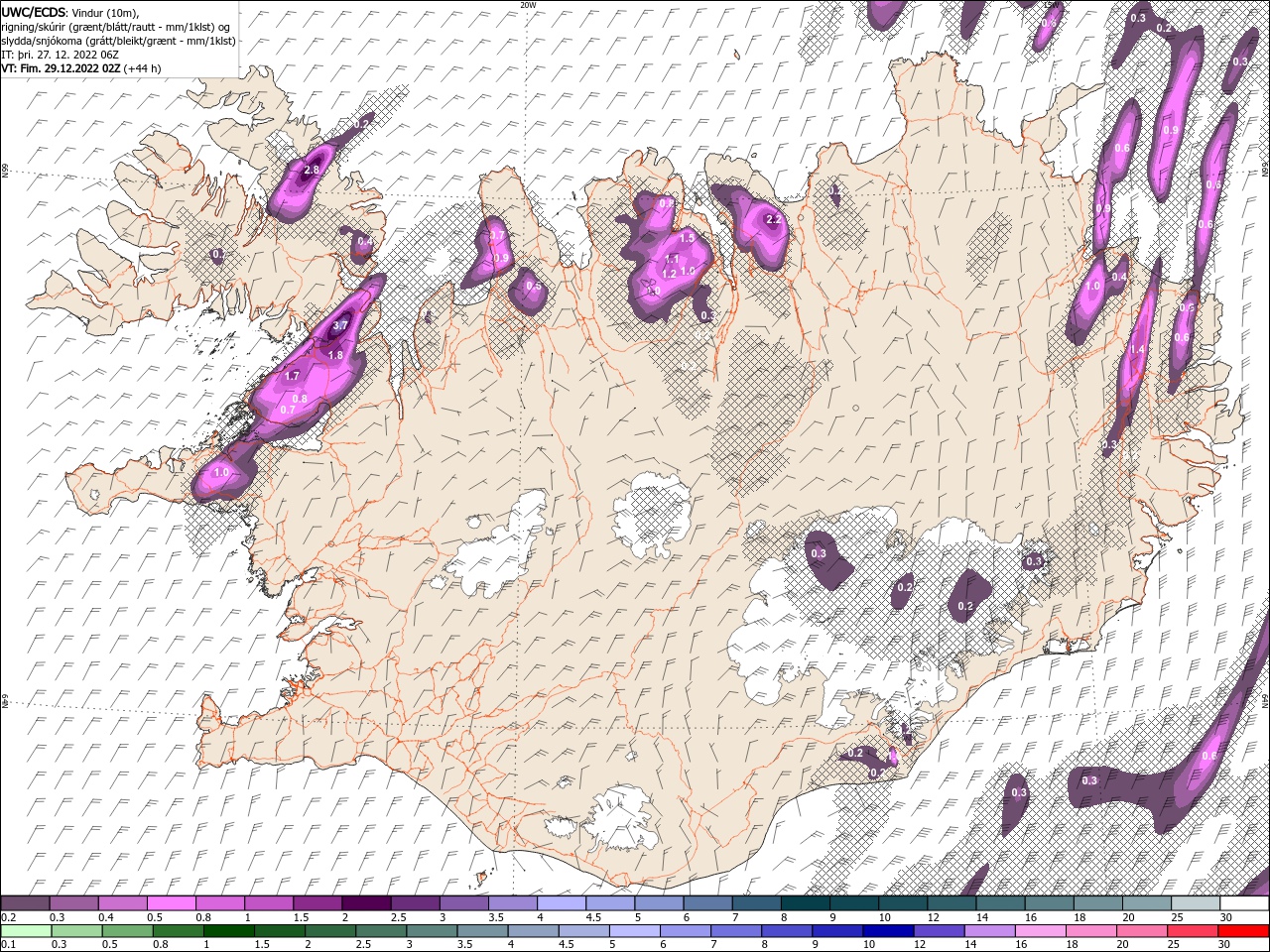Screen dimensions: 1270x952
Task: Click the 'VT: Fim. 29.12.2022 02Z' valid time
Action: point(62,68)
